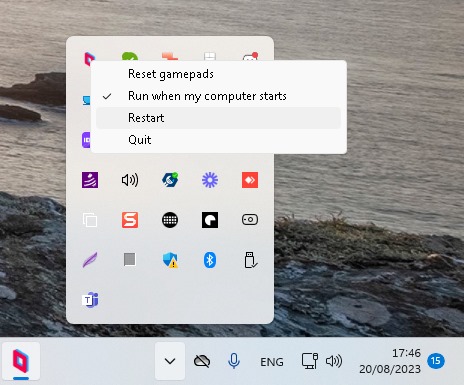Open the orange Snagit S icon
The image size is (464, 385).
(130, 220)
